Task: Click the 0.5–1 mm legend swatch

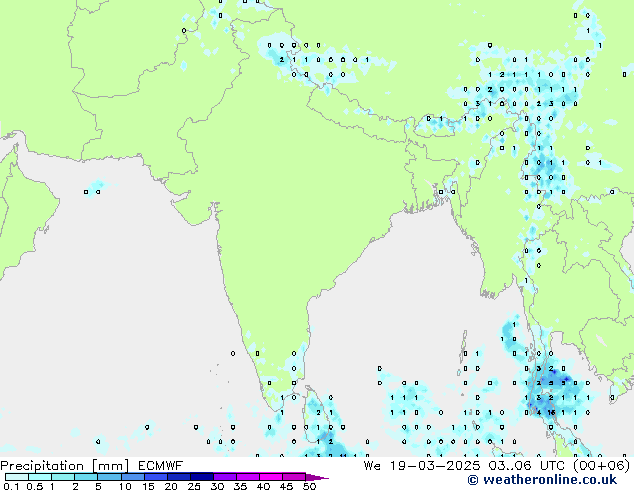Action: point(40,477)
